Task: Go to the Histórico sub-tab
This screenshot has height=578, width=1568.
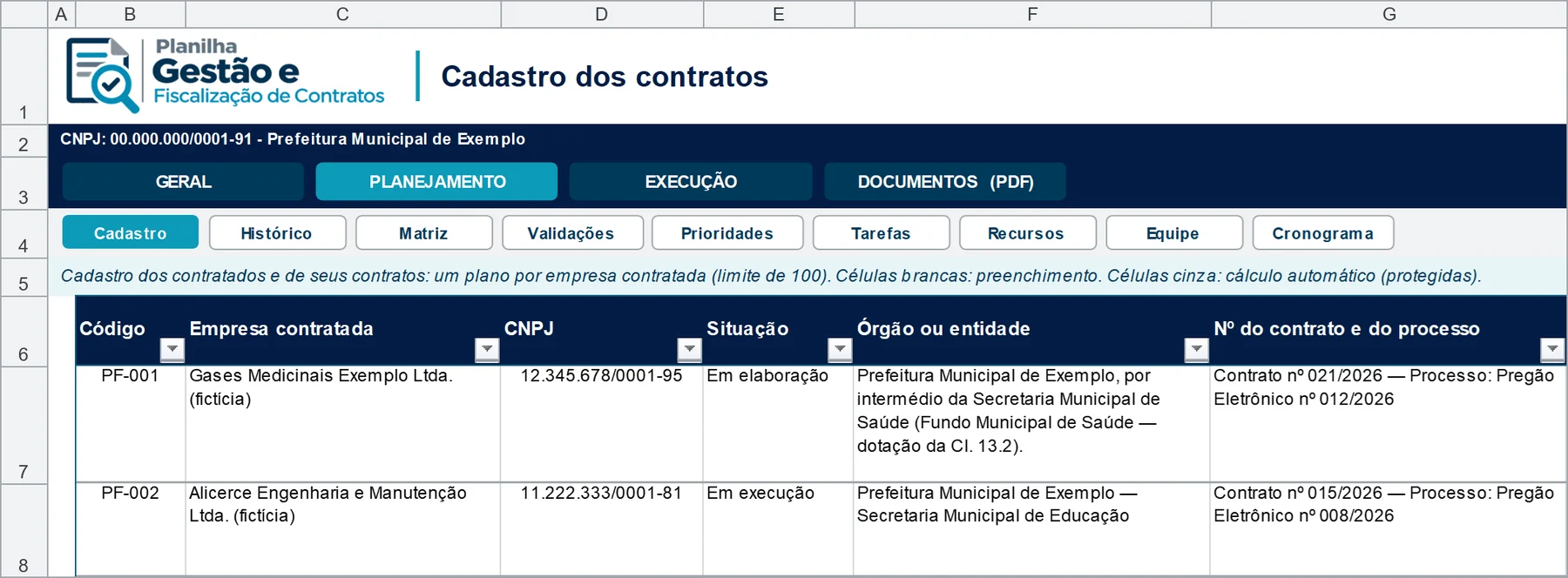Action: point(277,233)
